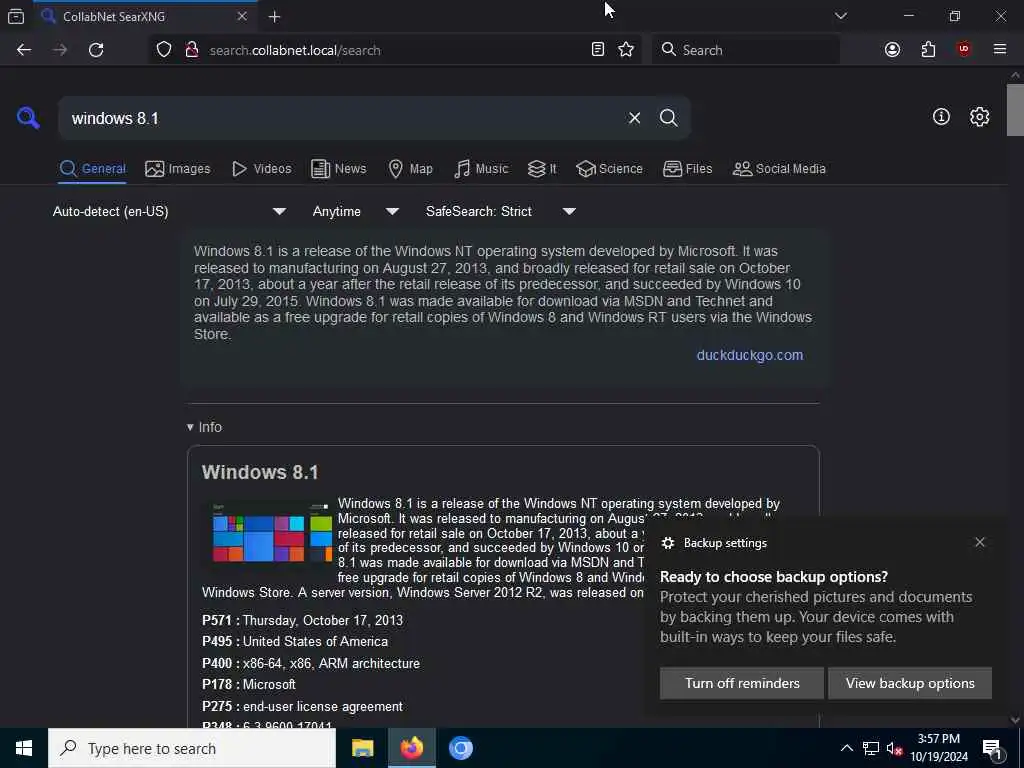The height and width of the screenshot is (768, 1024).
Task: Open the notification center icon
Action: [992, 749]
